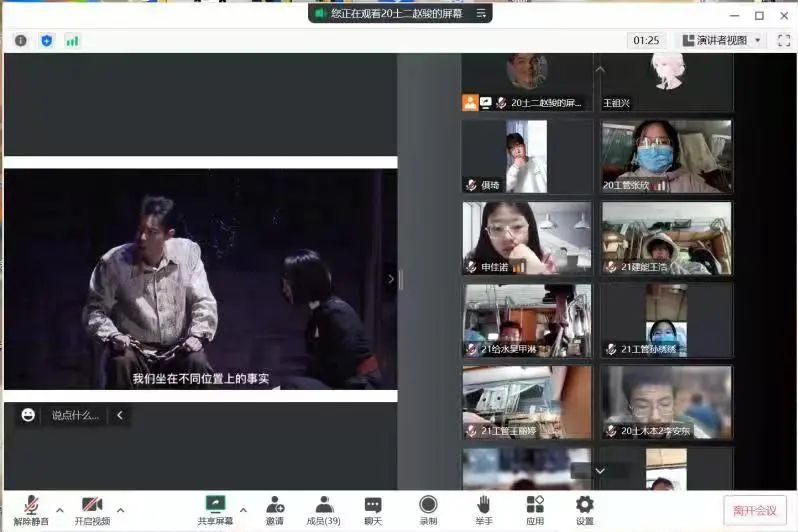Select the 20土二赵骏 screen share thumbnail

pos(527,82)
